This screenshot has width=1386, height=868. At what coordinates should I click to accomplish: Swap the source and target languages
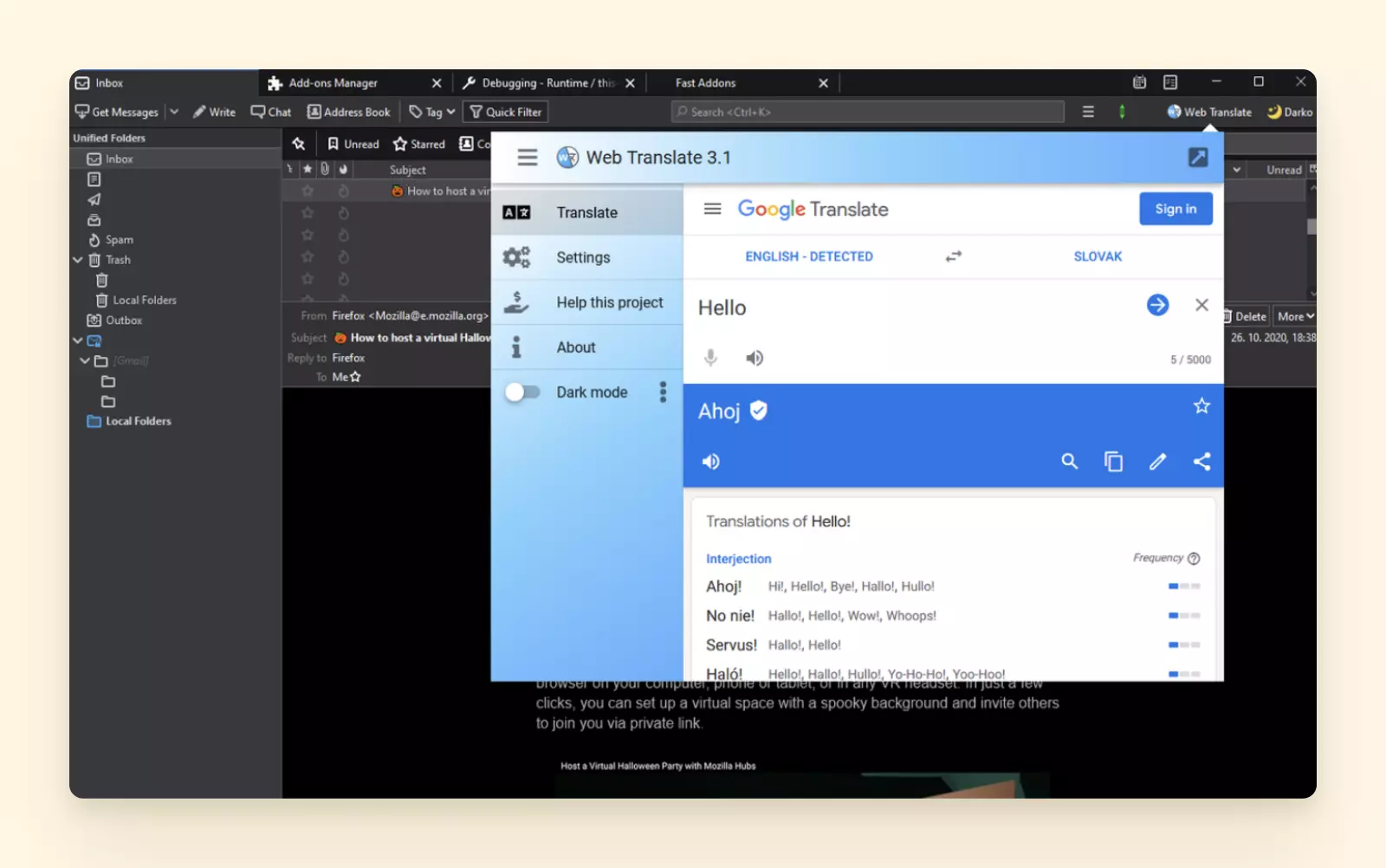pos(954,256)
